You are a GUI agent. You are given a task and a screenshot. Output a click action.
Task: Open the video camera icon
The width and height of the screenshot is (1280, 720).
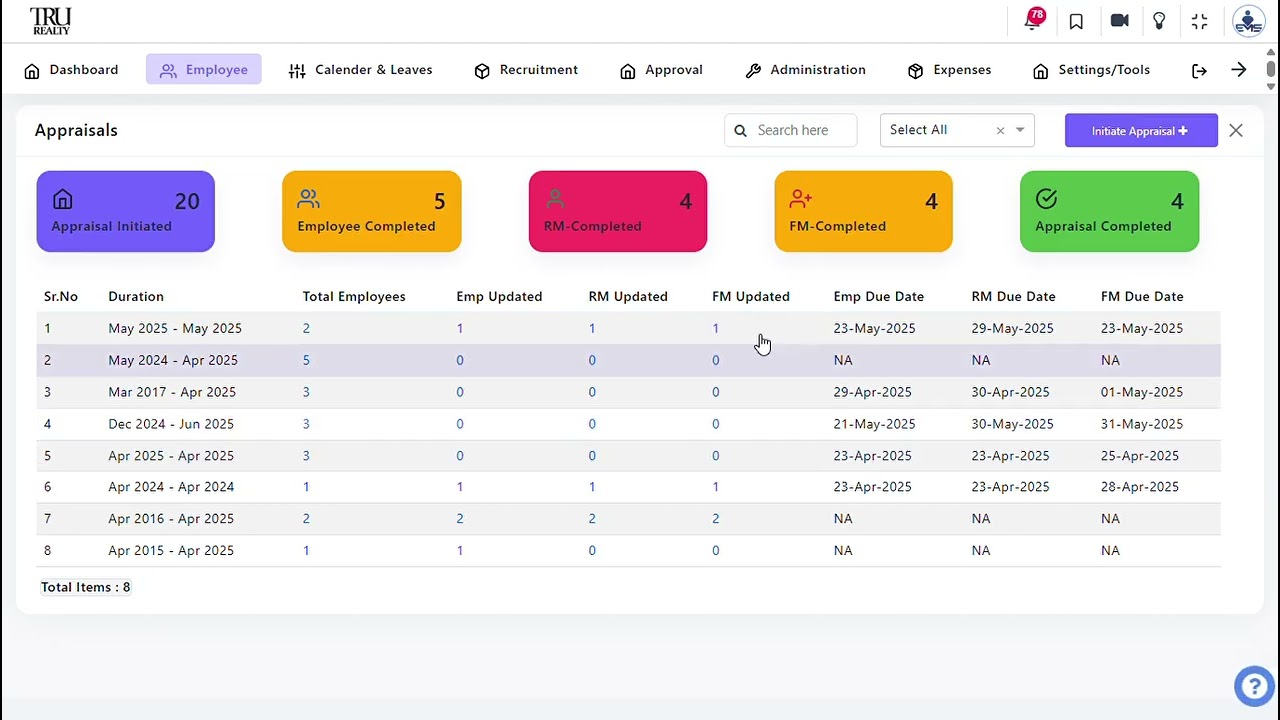(1119, 21)
